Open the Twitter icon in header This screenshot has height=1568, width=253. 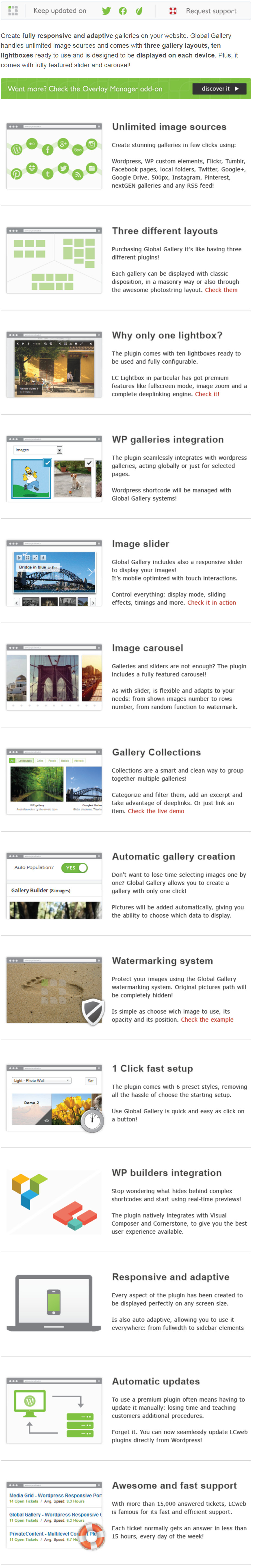coord(106,10)
